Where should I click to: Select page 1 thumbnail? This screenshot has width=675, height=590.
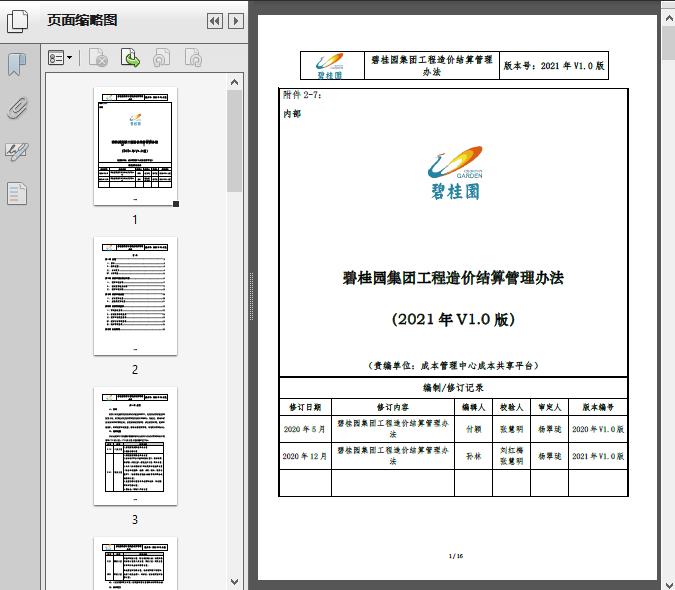[135, 146]
